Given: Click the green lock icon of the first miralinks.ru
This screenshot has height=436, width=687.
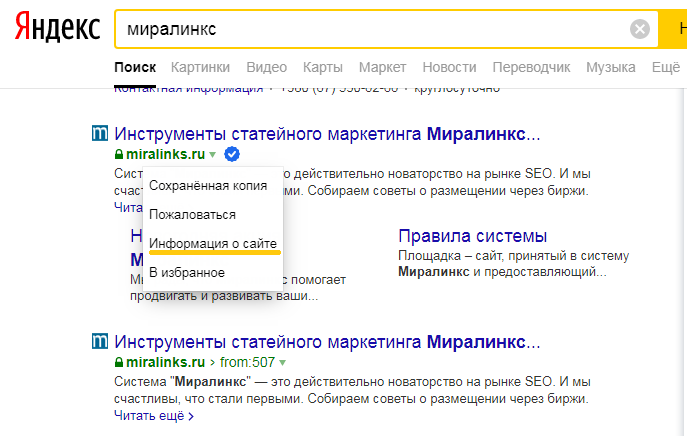Looking at the screenshot, I should coord(118,154).
